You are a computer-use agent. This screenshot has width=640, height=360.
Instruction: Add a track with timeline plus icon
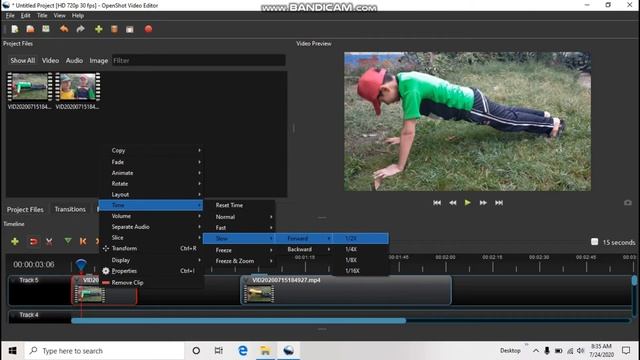tap(15, 241)
